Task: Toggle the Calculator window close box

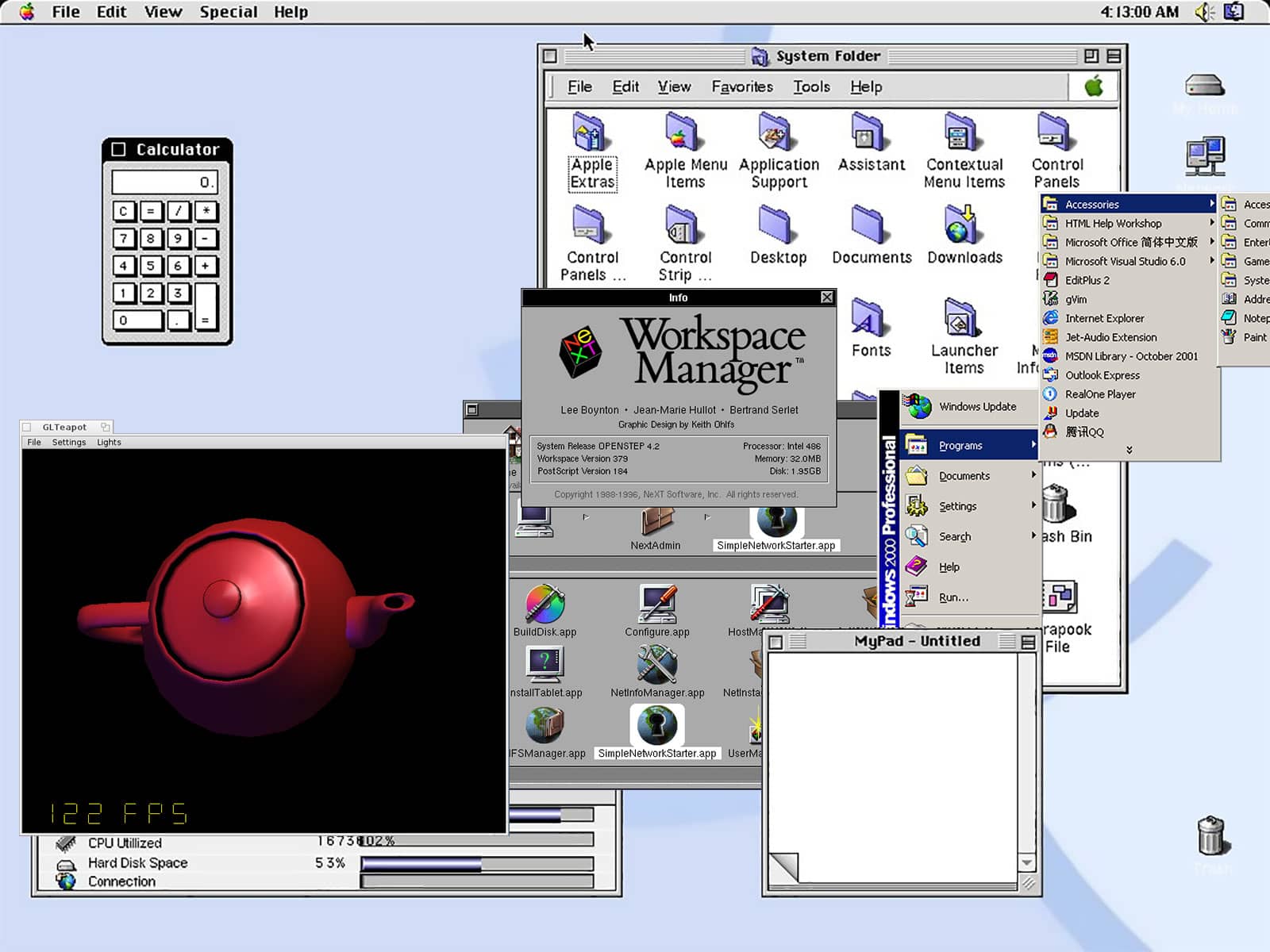Action: tap(119, 149)
